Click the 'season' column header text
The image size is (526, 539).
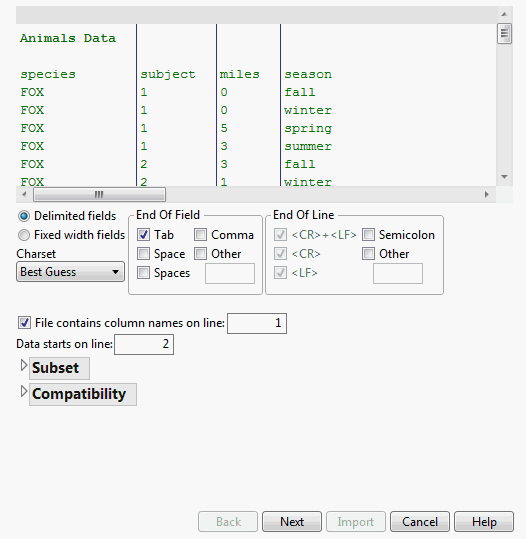click(x=308, y=74)
